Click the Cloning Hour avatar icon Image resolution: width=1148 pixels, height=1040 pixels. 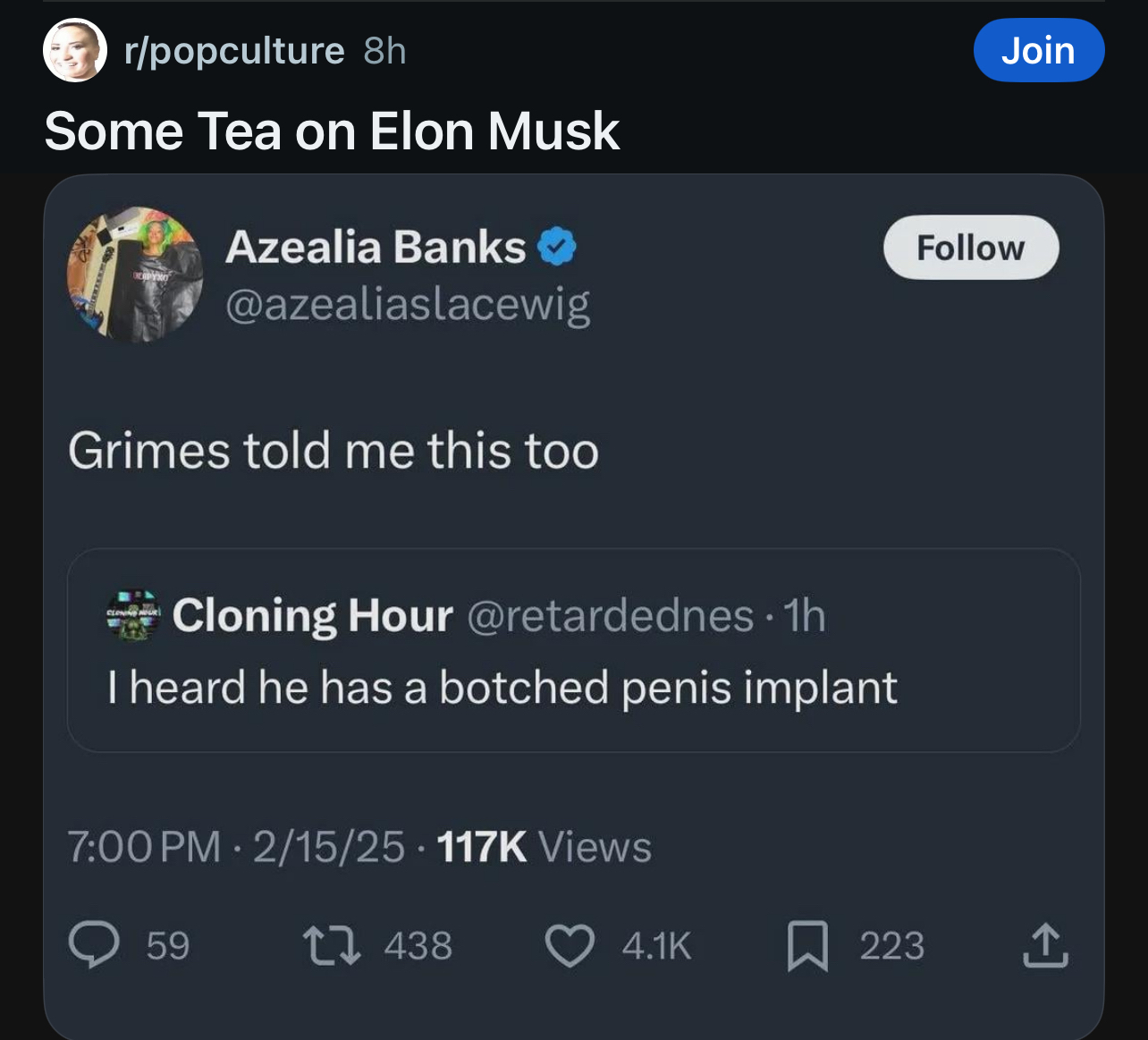(132, 615)
